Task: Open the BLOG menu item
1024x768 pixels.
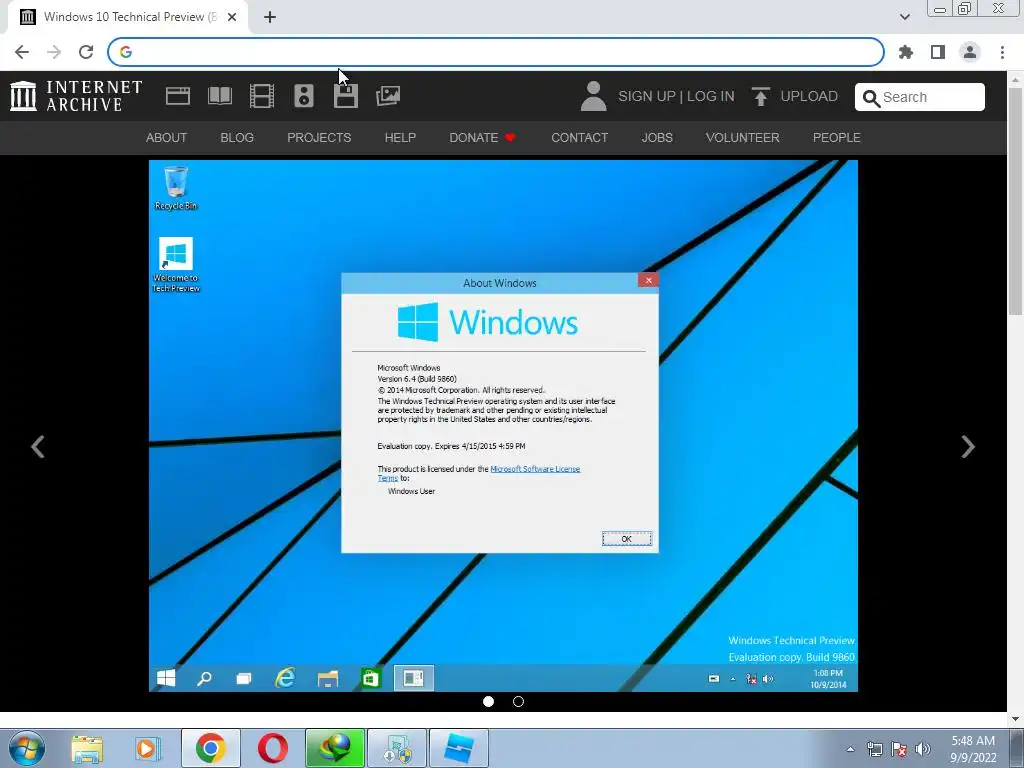Action: coord(237,138)
